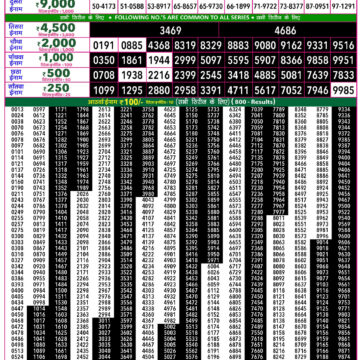Select number 9516 in the ₹2,000 row
The height and width of the screenshot is (360, 360).
pos(343,45)
